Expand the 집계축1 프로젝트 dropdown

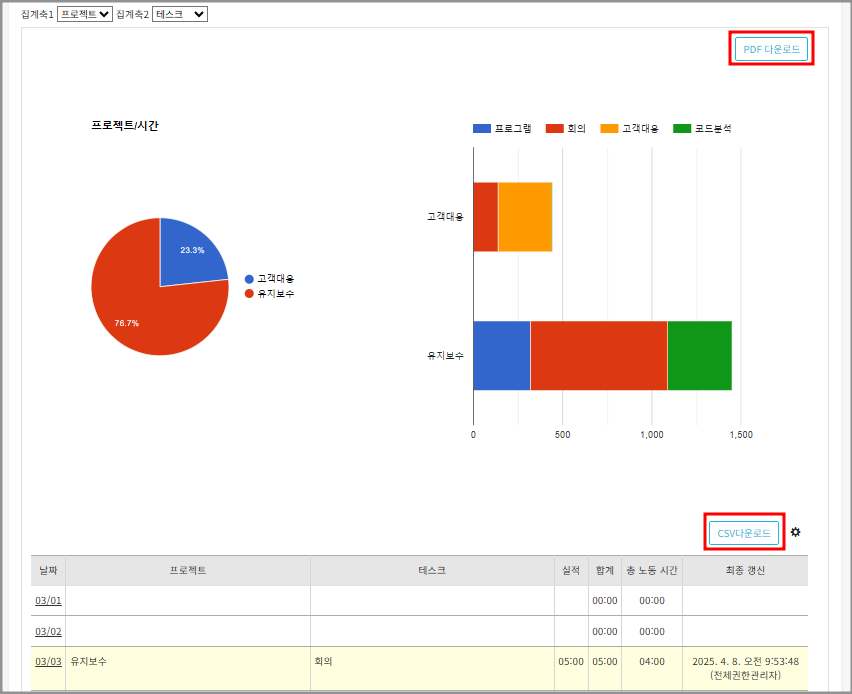coord(84,14)
